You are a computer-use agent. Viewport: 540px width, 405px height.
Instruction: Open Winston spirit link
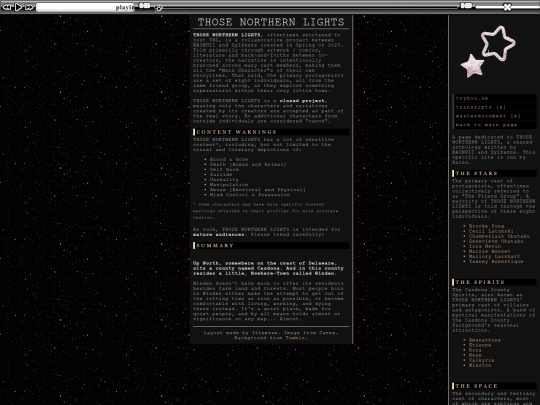tap(480, 365)
